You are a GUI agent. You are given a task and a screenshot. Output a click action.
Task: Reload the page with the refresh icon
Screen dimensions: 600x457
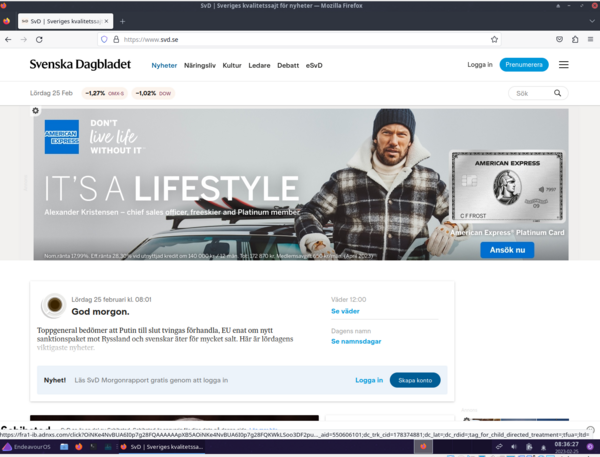(39, 39)
